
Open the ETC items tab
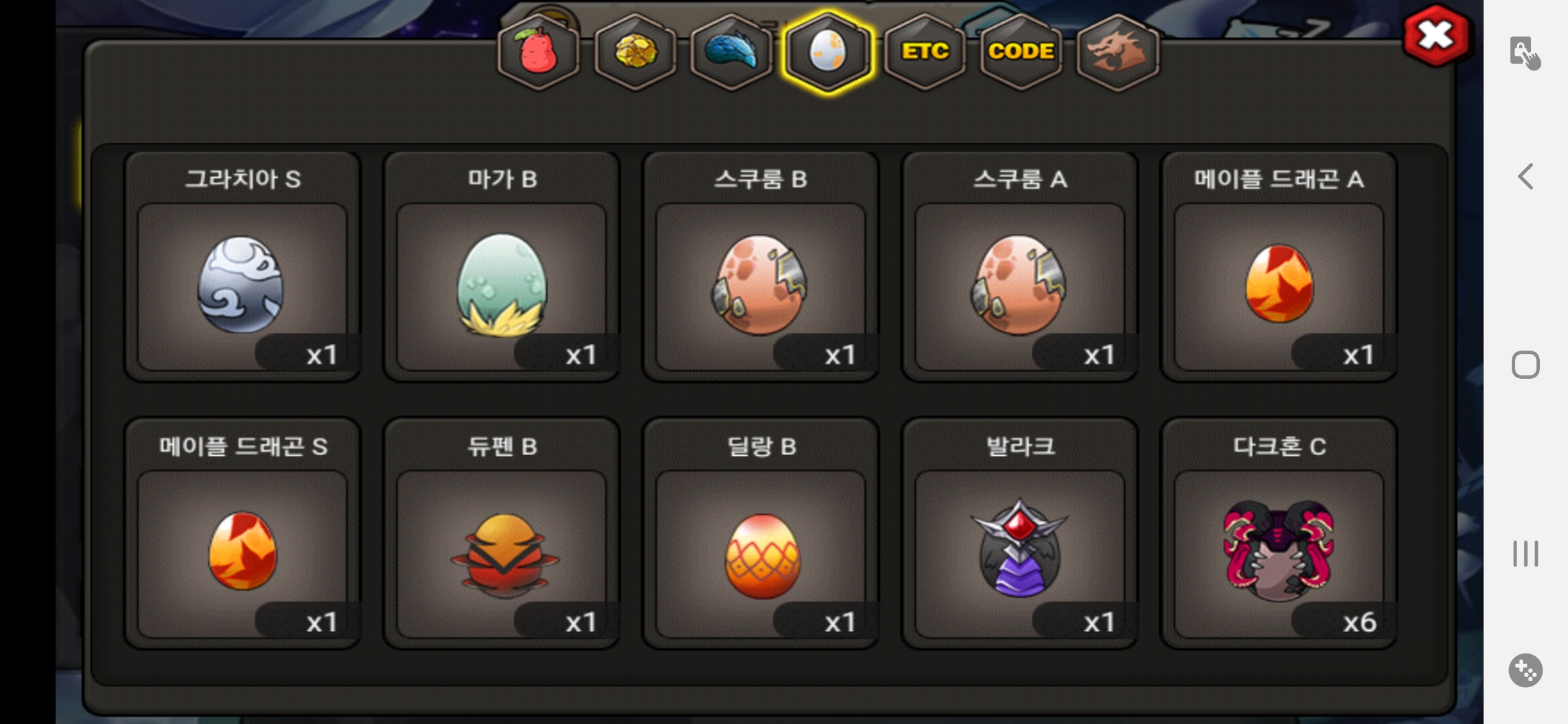pos(925,52)
